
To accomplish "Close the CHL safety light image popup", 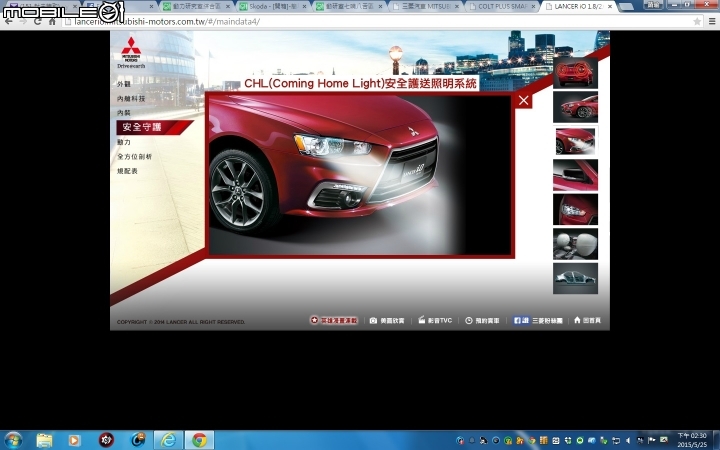I will coord(523,101).
